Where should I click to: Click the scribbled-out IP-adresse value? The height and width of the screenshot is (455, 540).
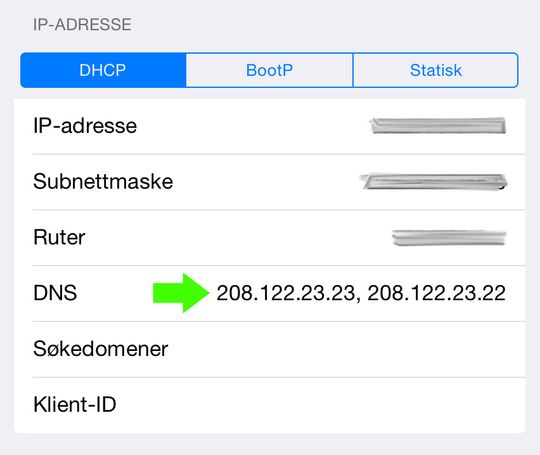[x=438, y=126]
